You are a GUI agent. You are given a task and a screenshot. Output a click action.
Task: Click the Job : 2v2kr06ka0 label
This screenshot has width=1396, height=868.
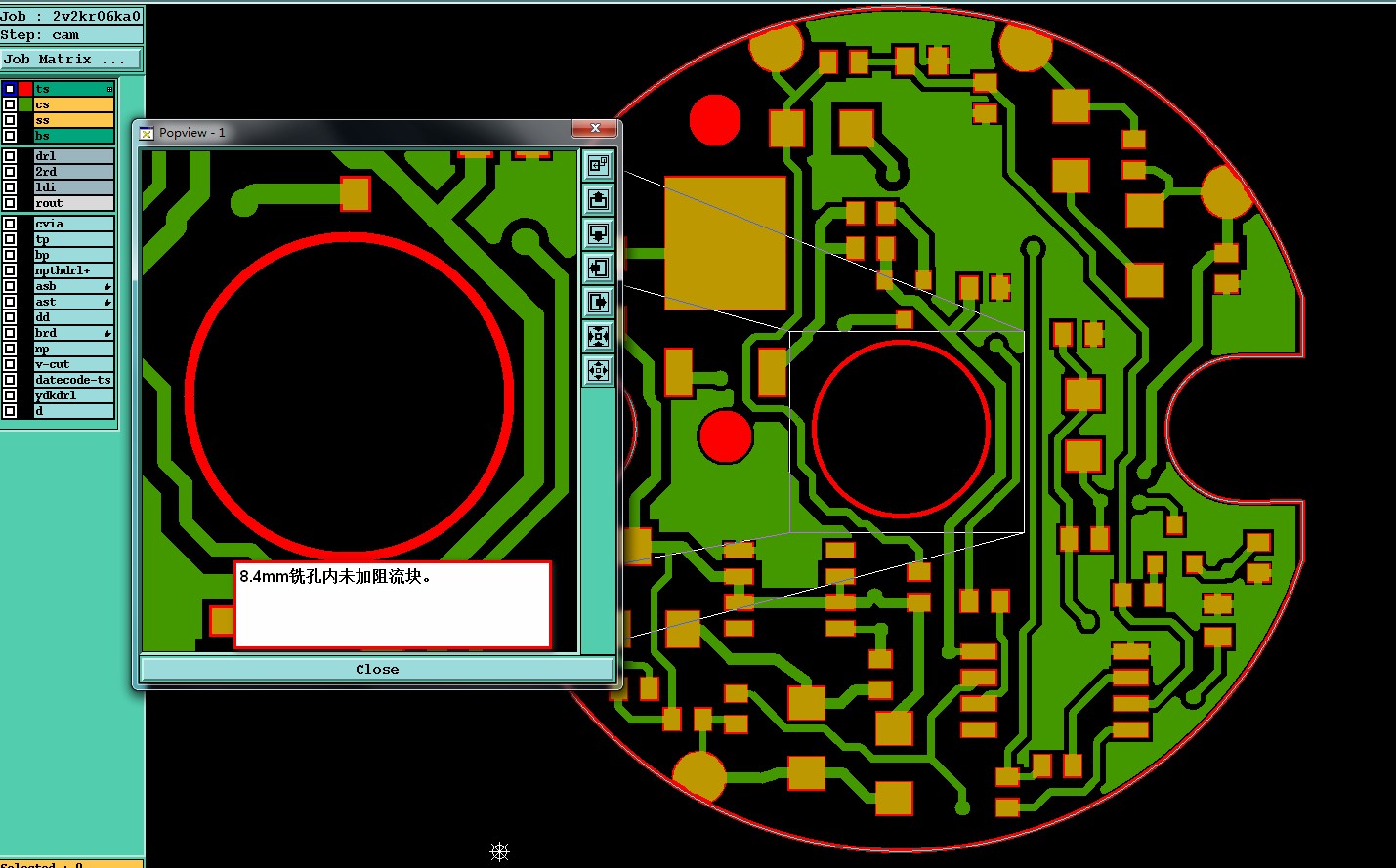click(71, 16)
